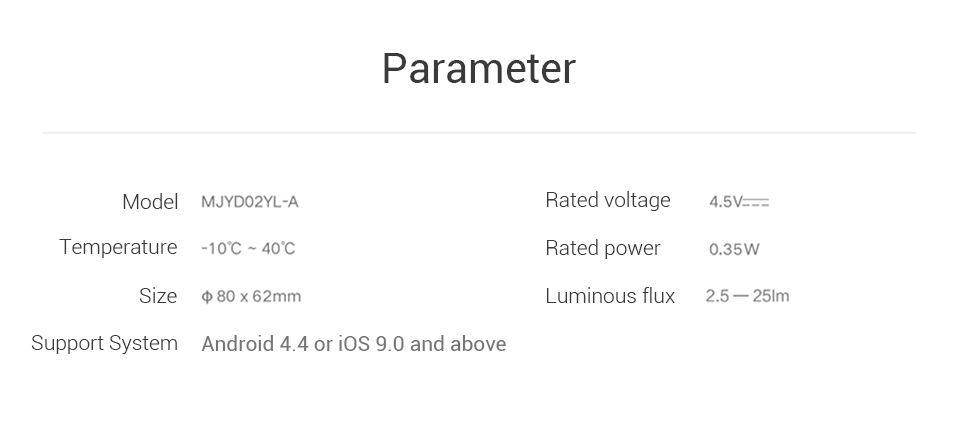This screenshot has width=960, height=439.
Task: Click the 0.35W power value
Action: pyautogui.click(x=734, y=249)
